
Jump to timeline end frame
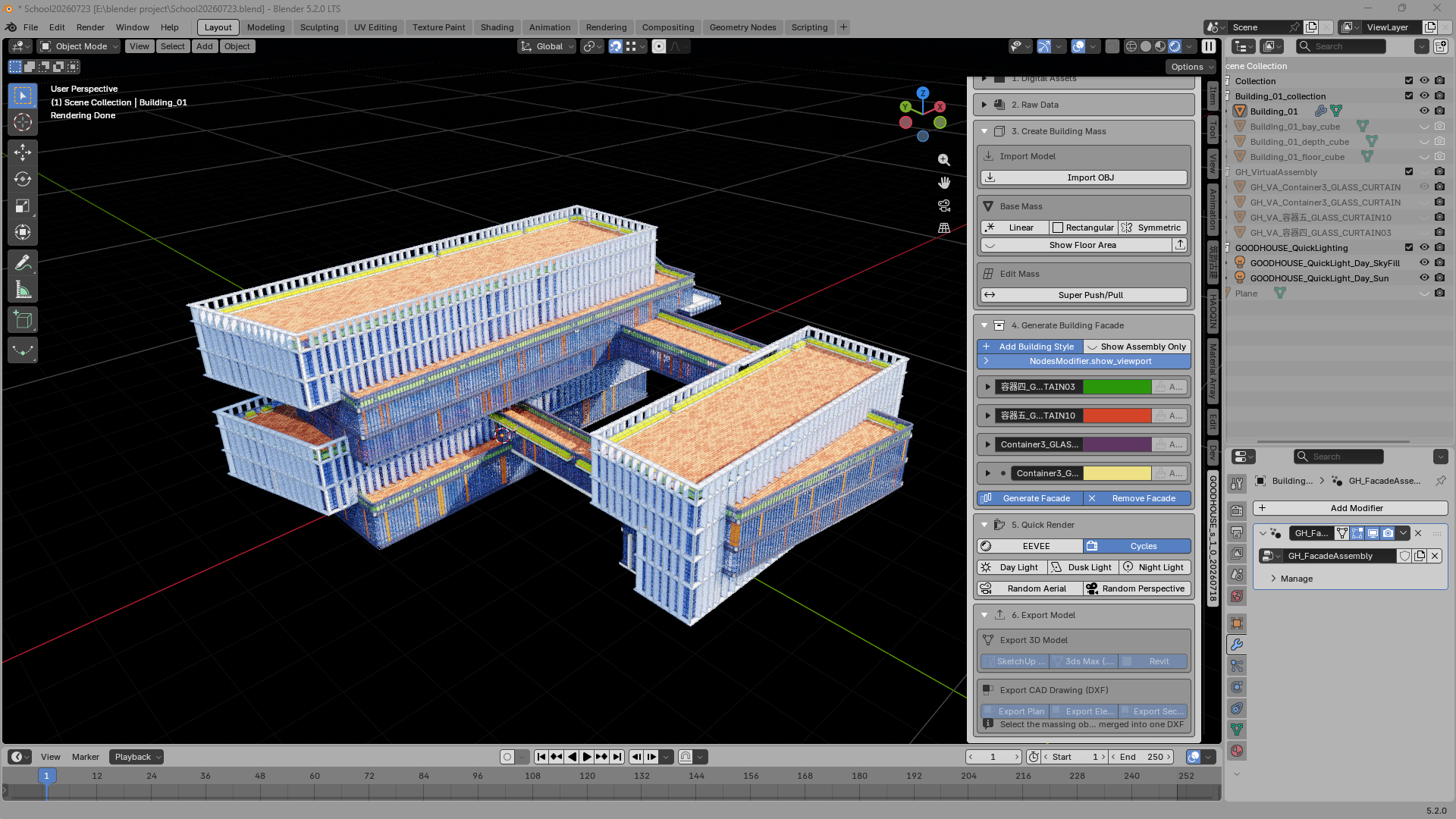[x=617, y=757]
